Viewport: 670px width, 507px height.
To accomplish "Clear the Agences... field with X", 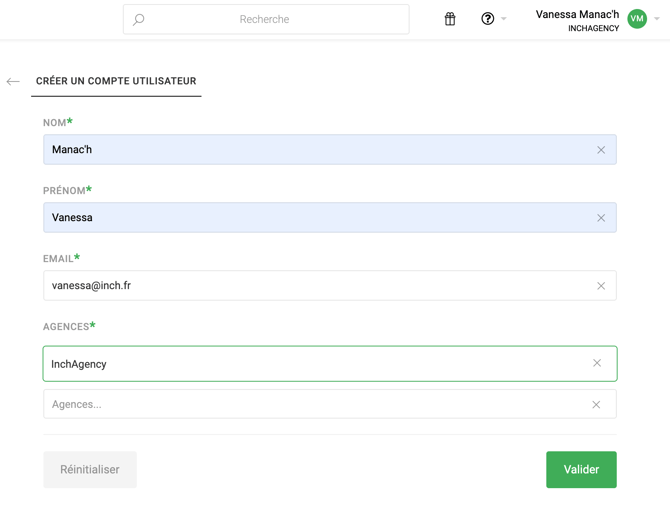I will (596, 405).
